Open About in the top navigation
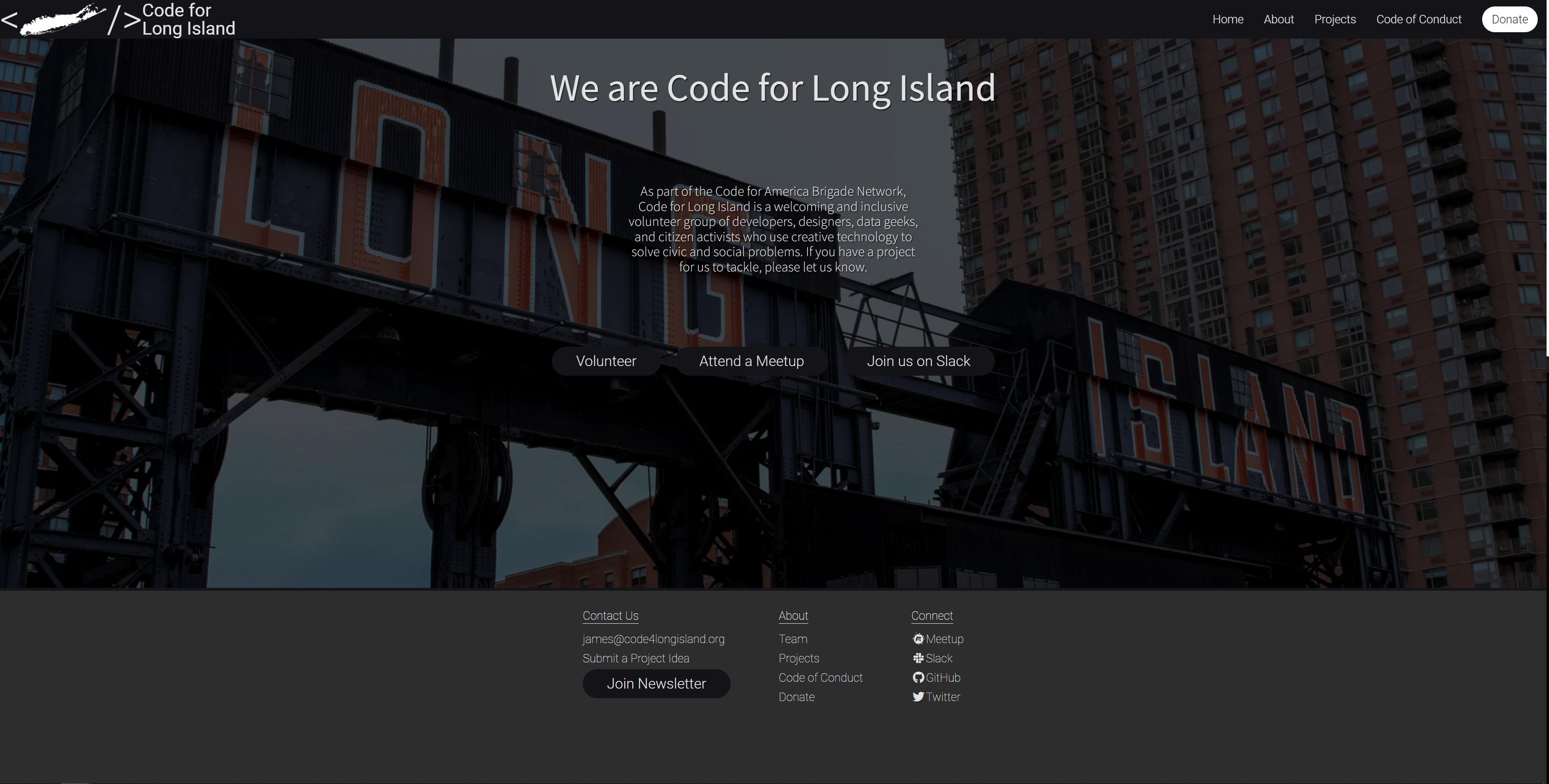 [x=1278, y=19]
